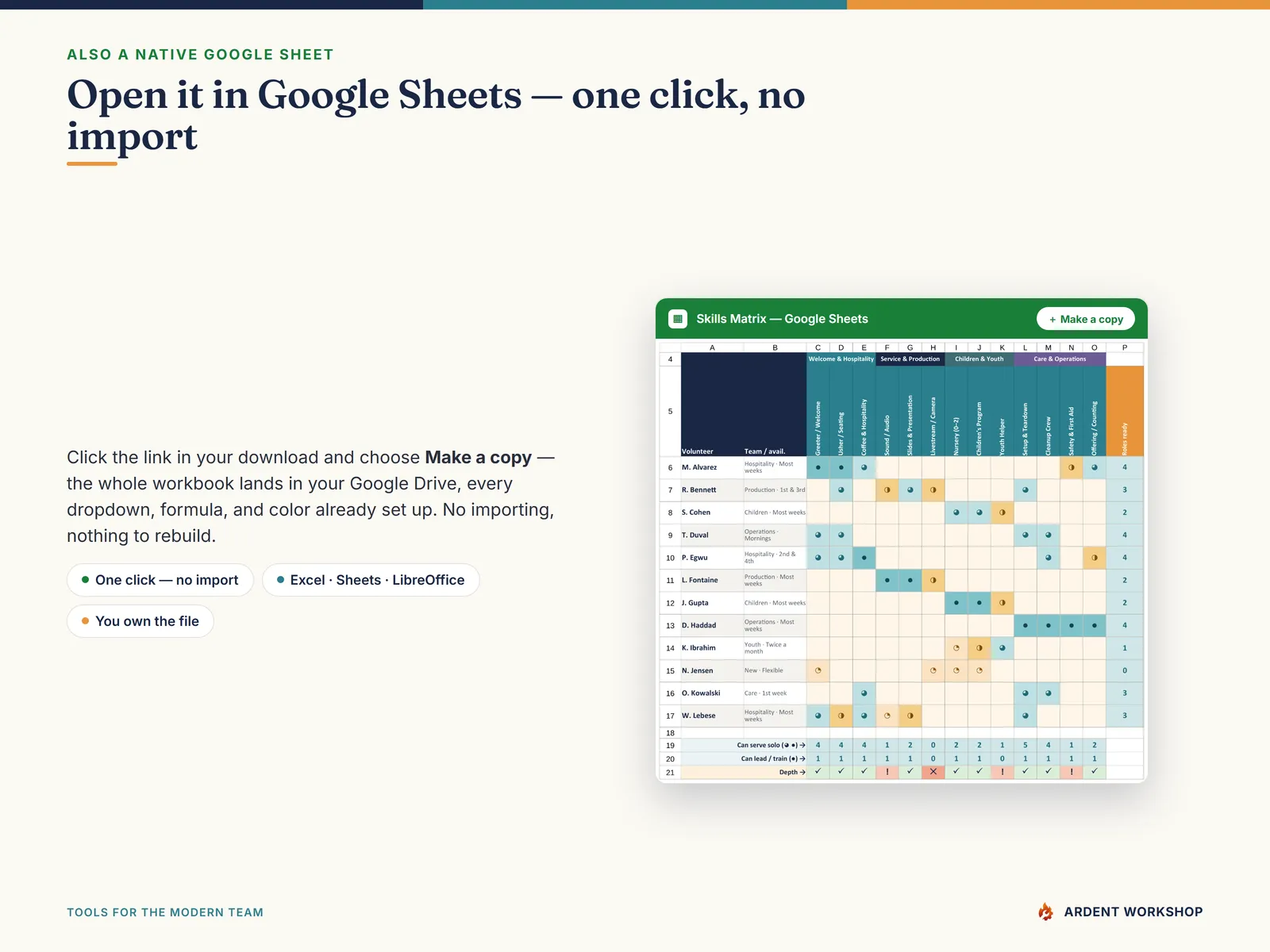Select the 'Excel · Sheets · LibreOffice' pill
This screenshot has width=1270, height=952.
(x=371, y=580)
